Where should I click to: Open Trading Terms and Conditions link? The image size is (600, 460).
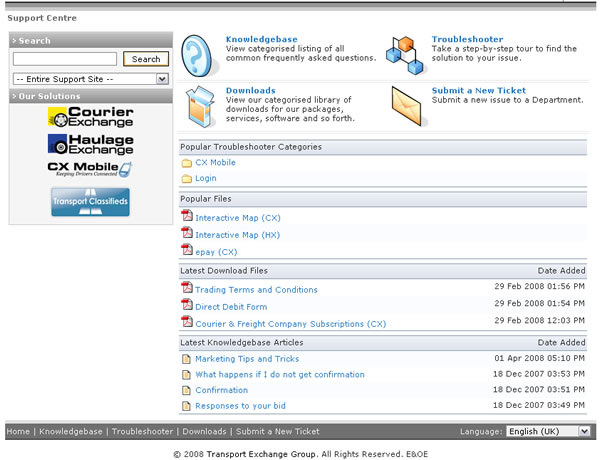pos(256,290)
